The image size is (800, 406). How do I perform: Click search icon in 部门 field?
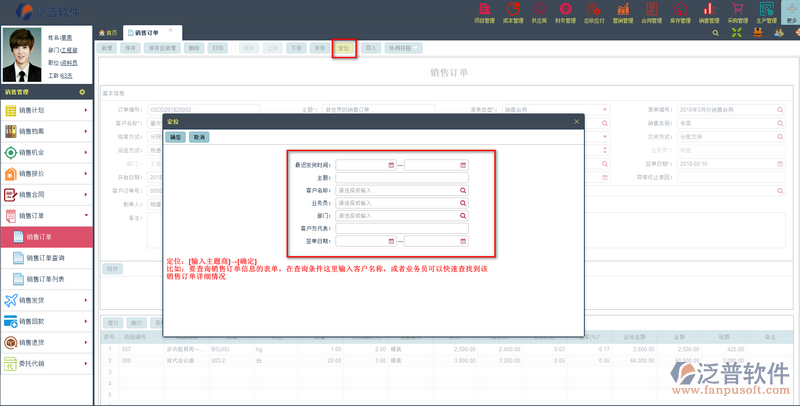click(463, 216)
